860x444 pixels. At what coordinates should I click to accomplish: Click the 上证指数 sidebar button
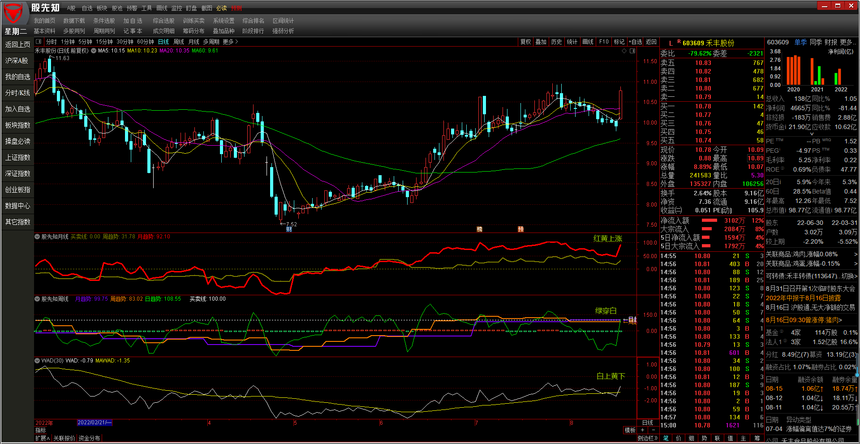pyautogui.click(x=18, y=157)
